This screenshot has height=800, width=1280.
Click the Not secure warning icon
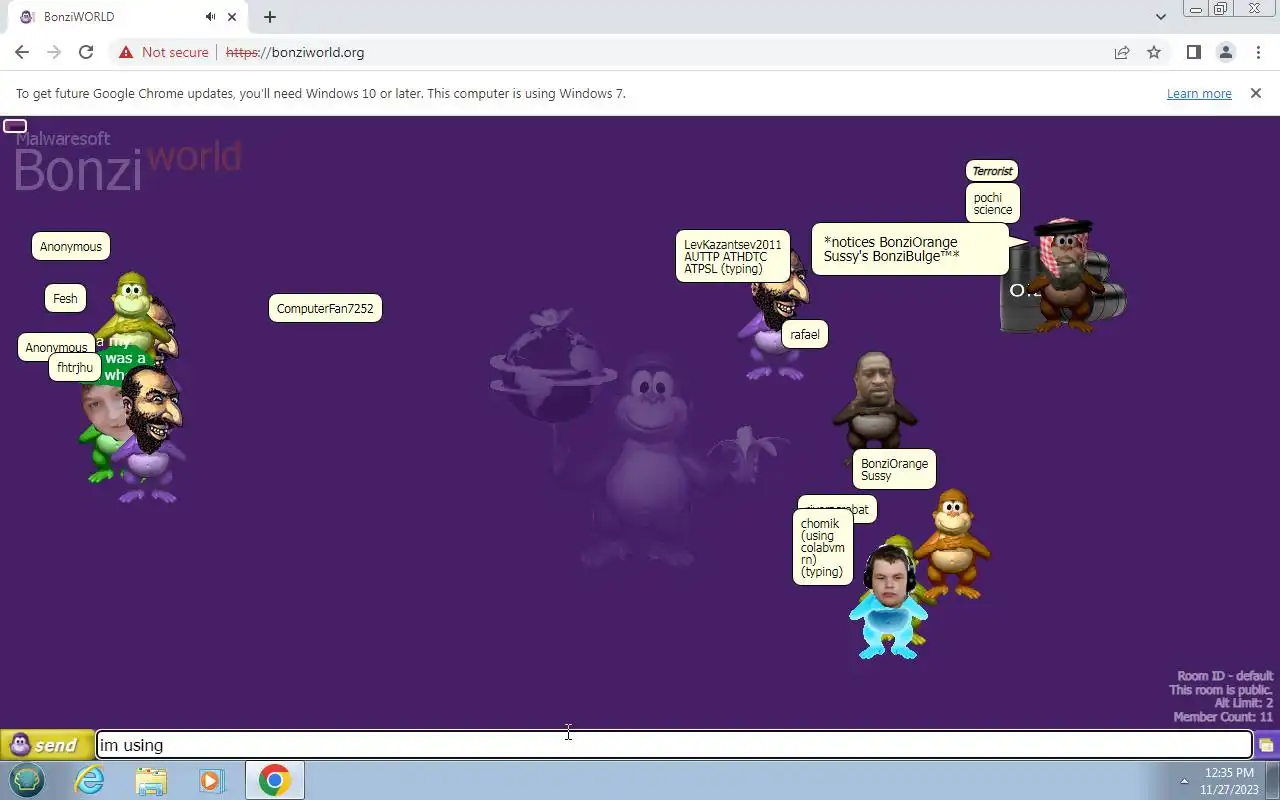[x=126, y=52]
